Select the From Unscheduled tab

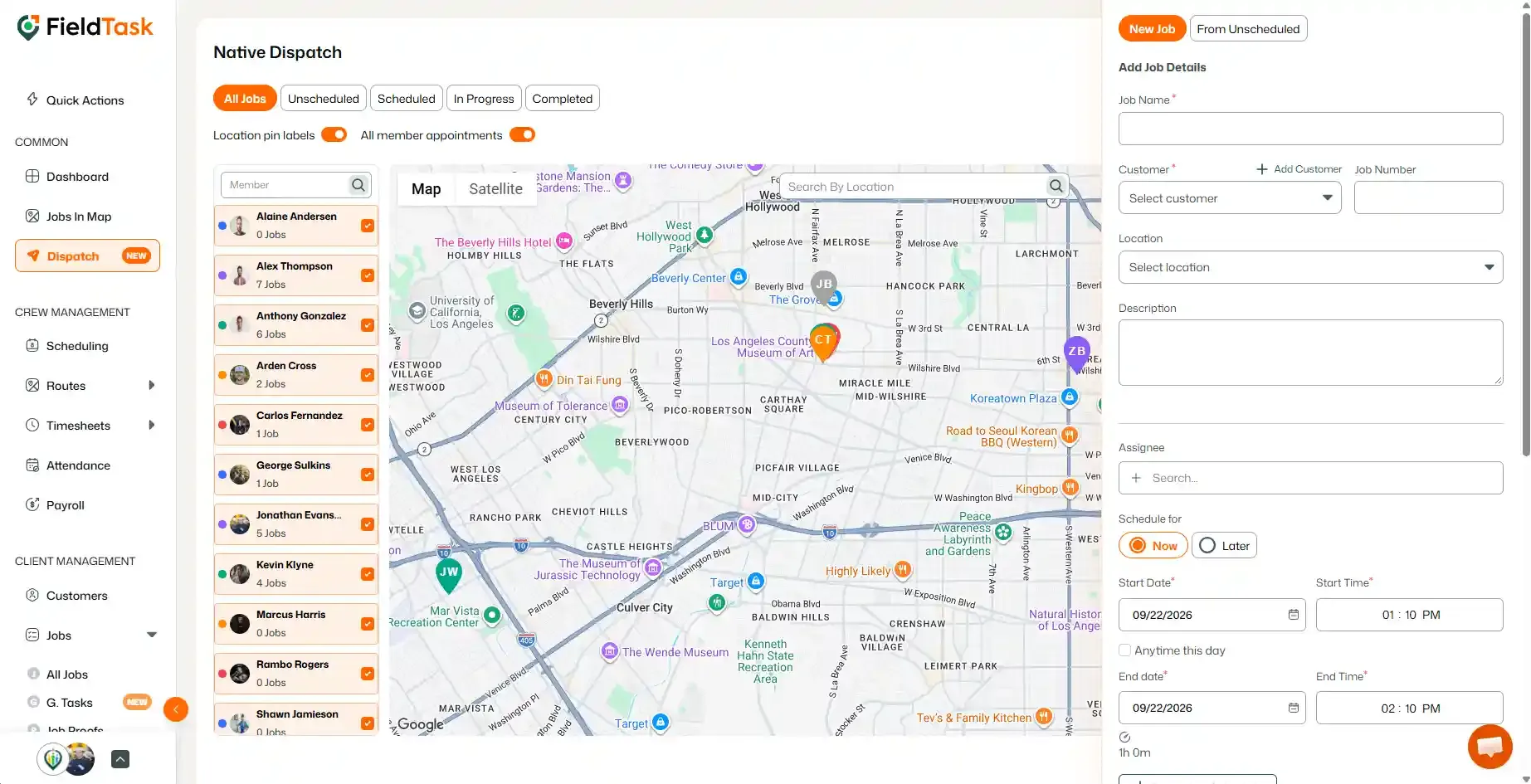coord(1248,28)
